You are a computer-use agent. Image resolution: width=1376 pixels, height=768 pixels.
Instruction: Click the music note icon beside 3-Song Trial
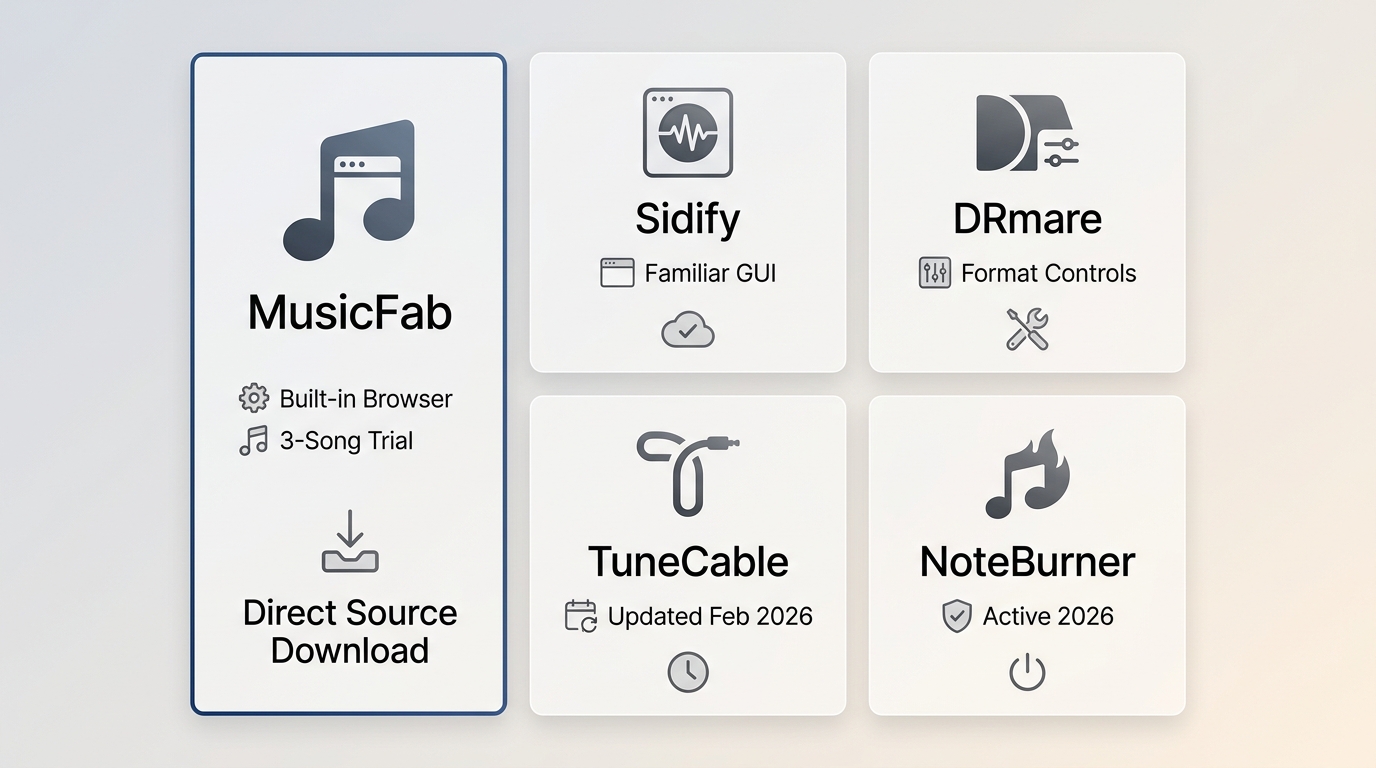pyautogui.click(x=254, y=441)
